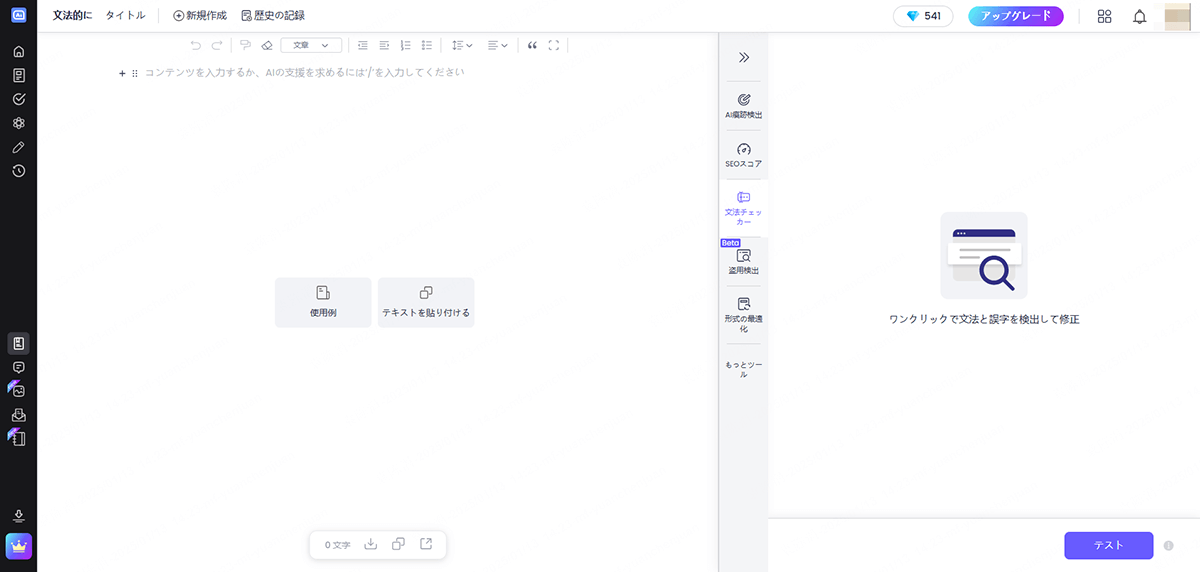This screenshot has height=572, width=1200.
Task: Toggle fullscreen editor mode
Action: pyautogui.click(x=554, y=45)
